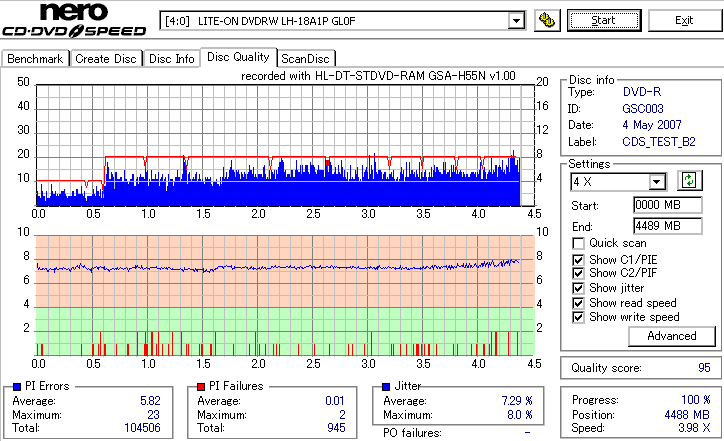
Task: Open the LITE-ON drive selection dropdown
Action: [x=516, y=21]
